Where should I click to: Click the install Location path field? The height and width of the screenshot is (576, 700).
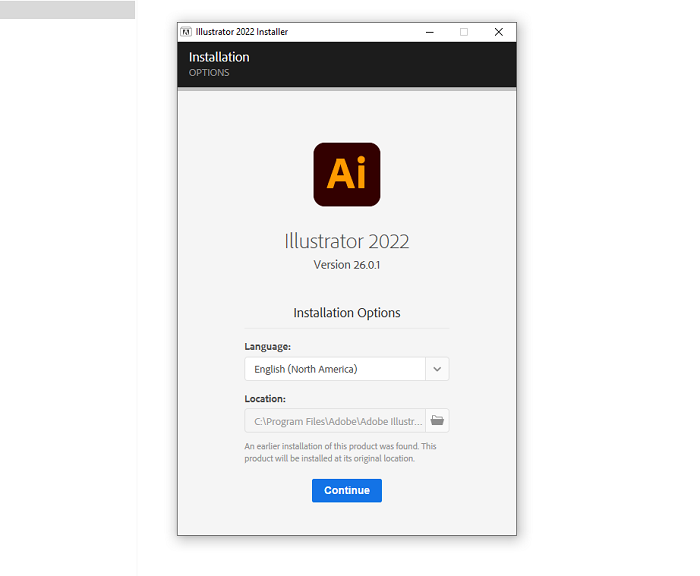click(335, 421)
